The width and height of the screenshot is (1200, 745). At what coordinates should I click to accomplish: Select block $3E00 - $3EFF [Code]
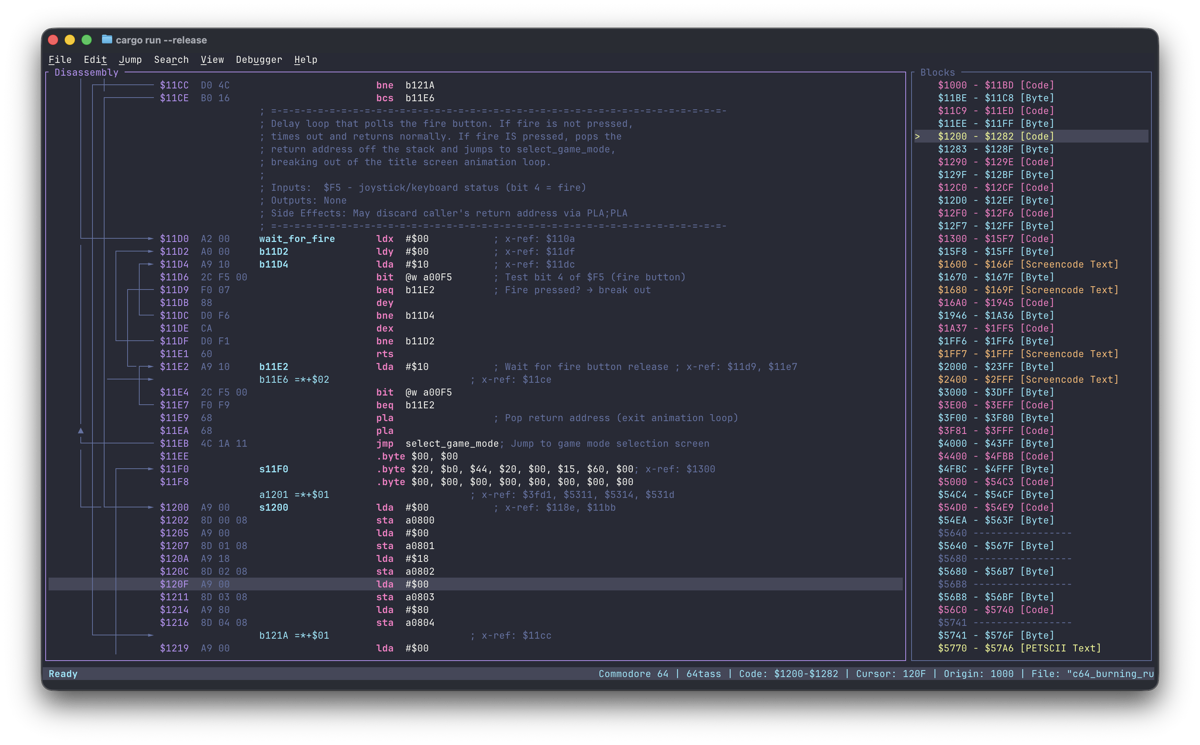(x=1031, y=405)
